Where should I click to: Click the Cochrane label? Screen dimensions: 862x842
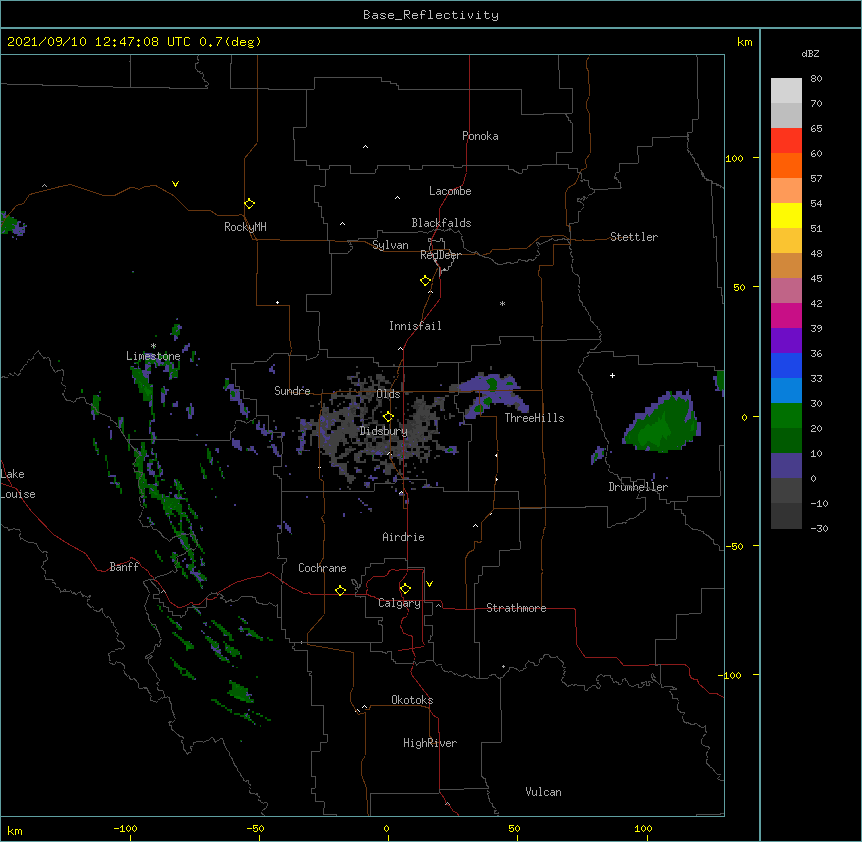coord(322,568)
